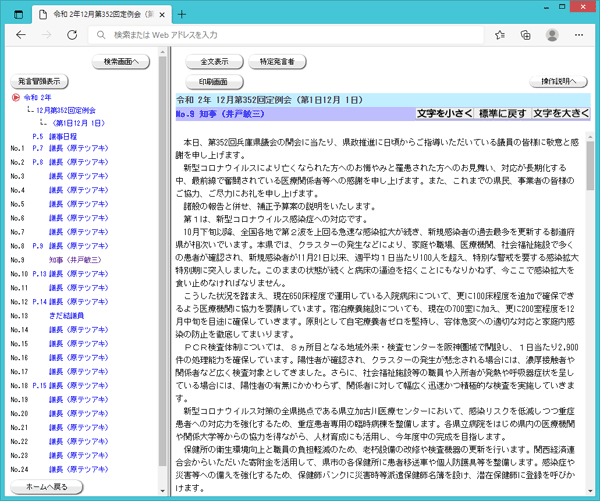This screenshot has height=501, width=600.
Task: Open No.6 議長（原テツアキ）link
Action: point(78,218)
